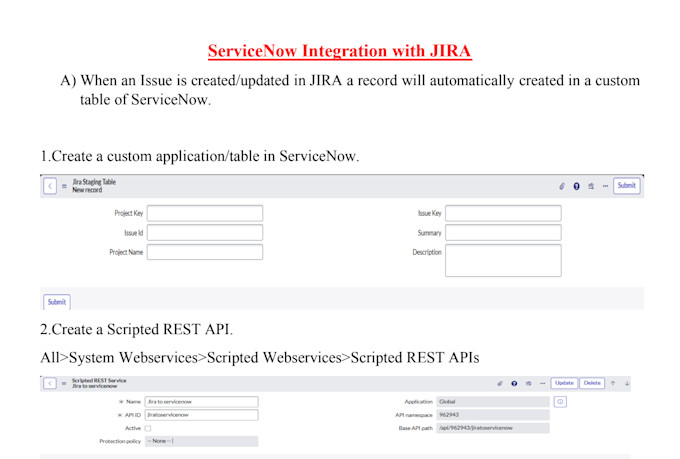Viewport: 680px width, 459px height.
Task: Click text '1.Create a custom application/table in ServiceNow.'
Action: (x=200, y=156)
